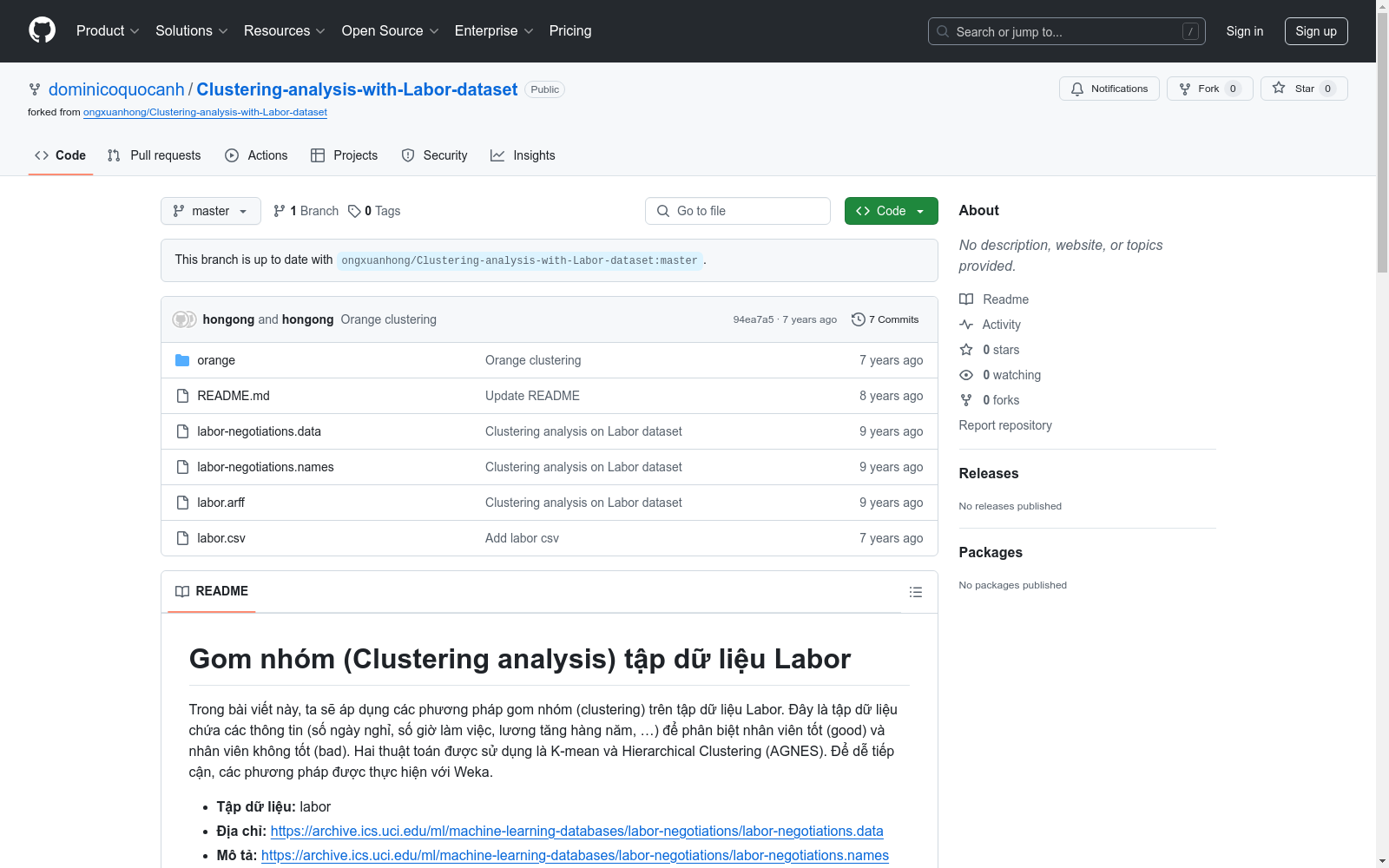Click the Packages heading link
This screenshot has height=868, width=1389.
(991, 552)
